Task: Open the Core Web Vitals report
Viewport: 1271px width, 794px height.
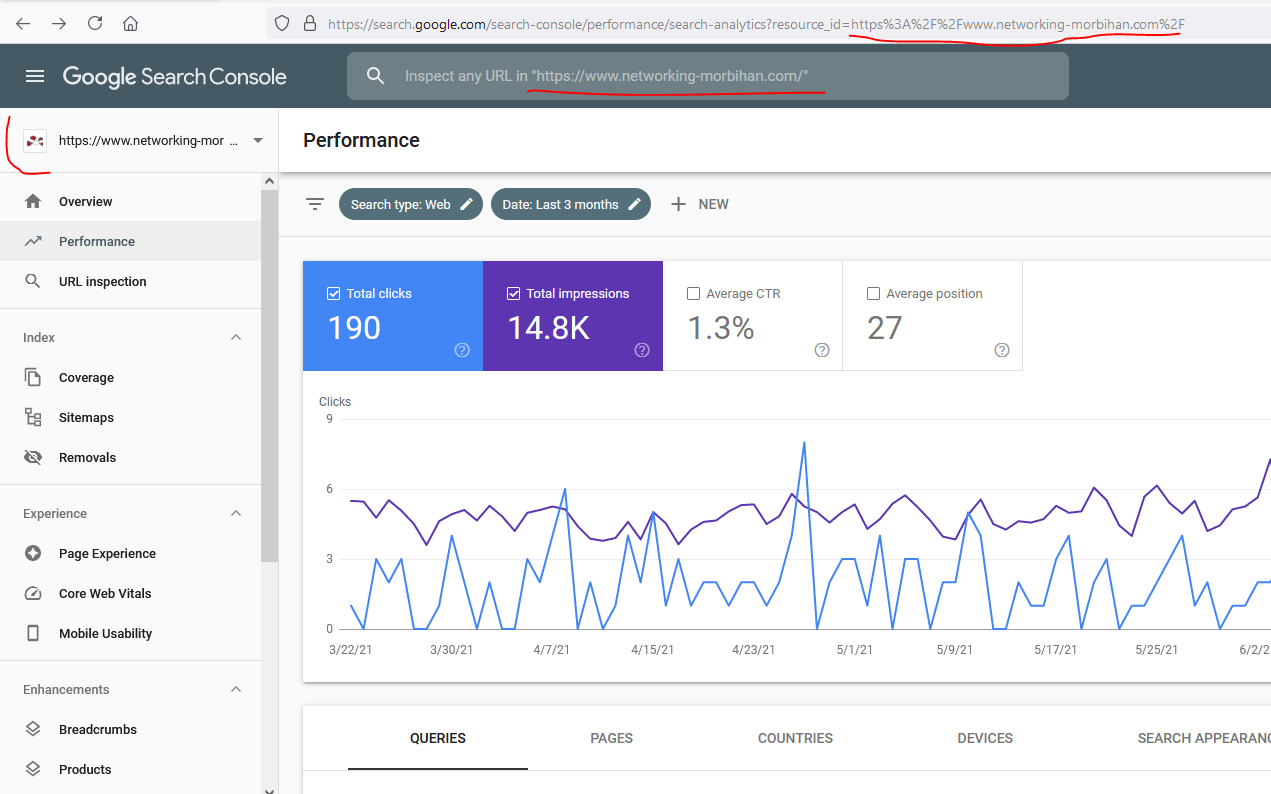Action: [130, 593]
